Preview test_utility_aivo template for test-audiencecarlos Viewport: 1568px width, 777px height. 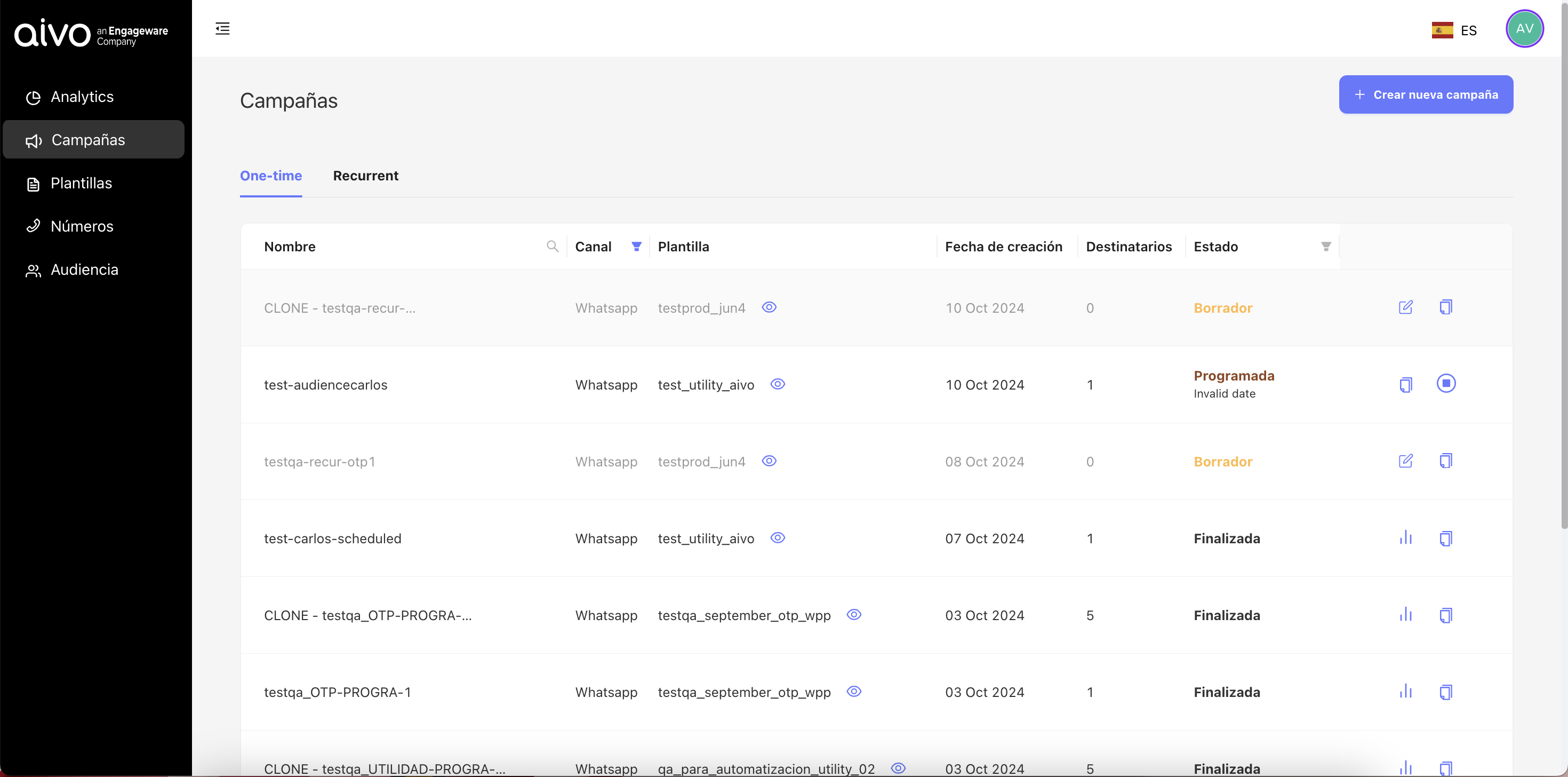coord(777,384)
